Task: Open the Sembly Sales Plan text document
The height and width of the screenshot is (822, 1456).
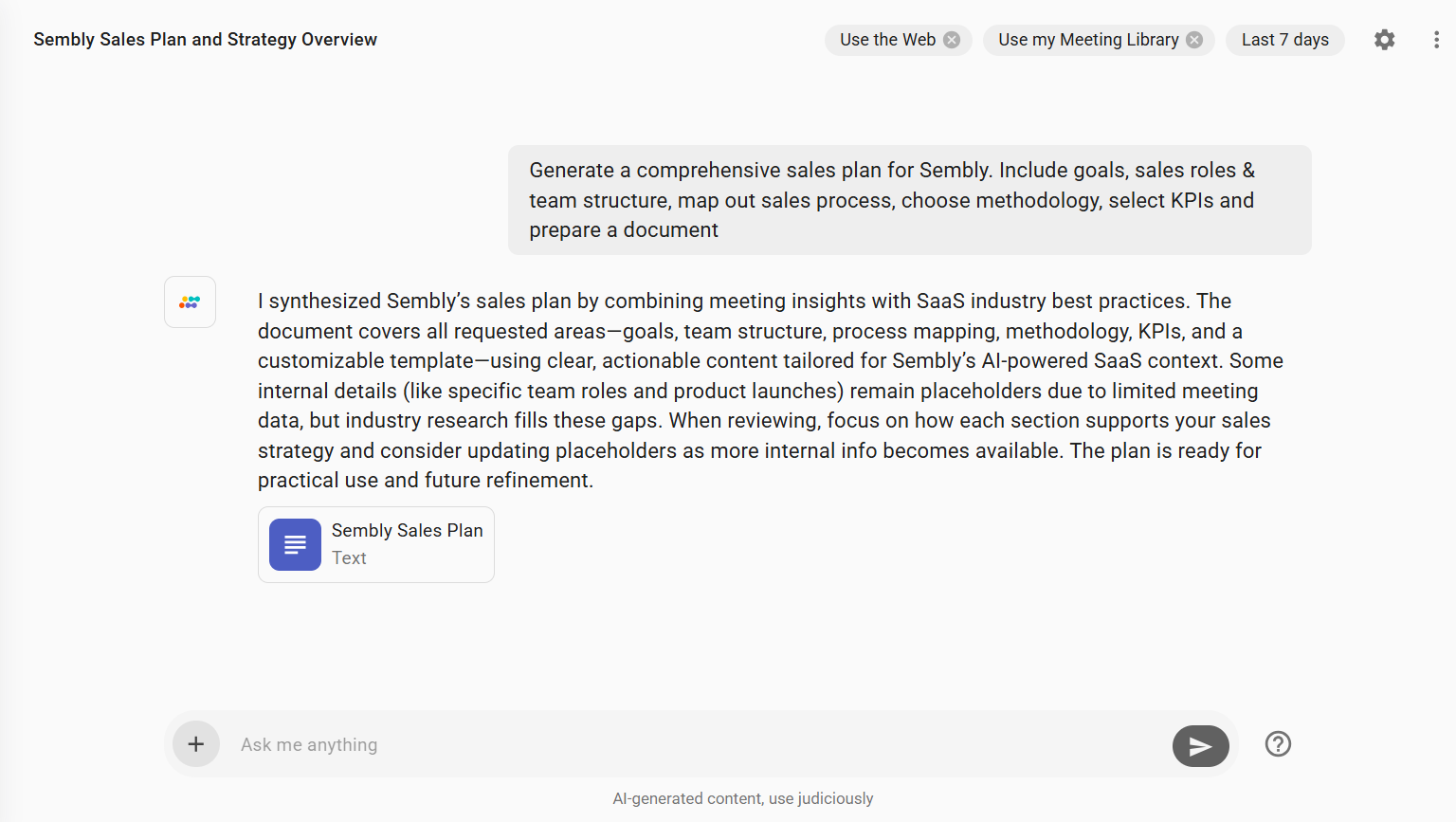Action: (376, 544)
